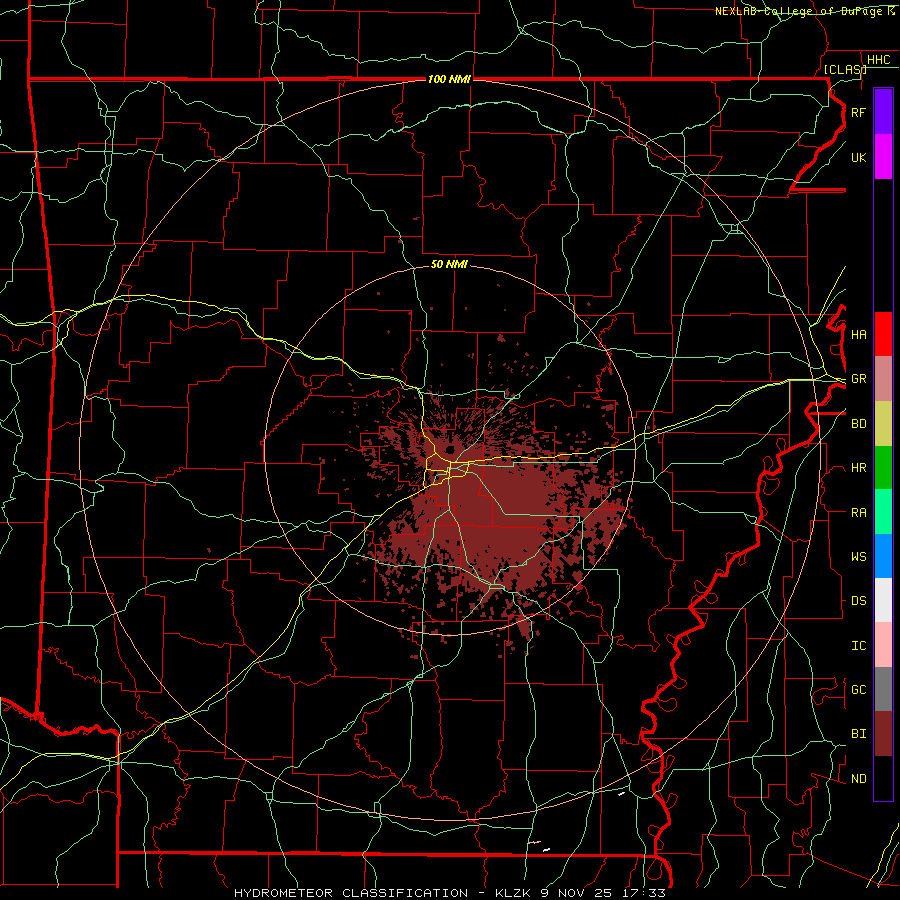This screenshot has width=900, height=900.
Task: Click the BI dark red legend swatch
Action: (883, 734)
